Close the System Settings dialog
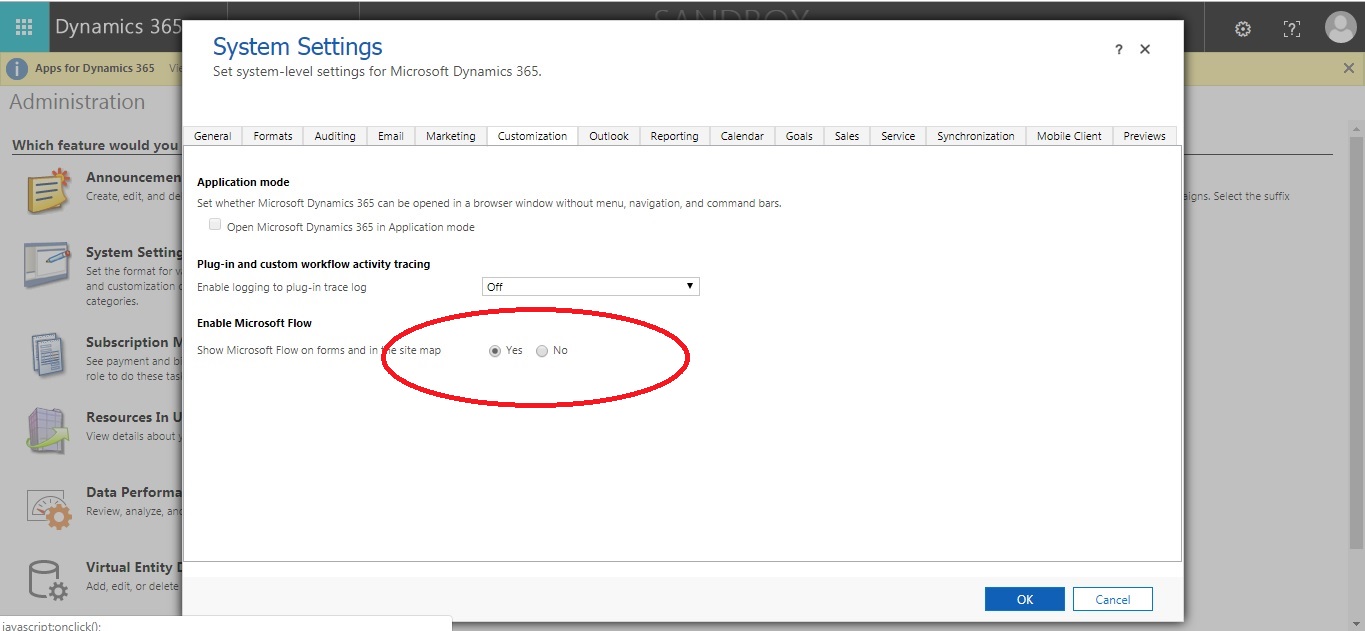Image resolution: width=1365 pixels, height=631 pixels. pos(1145,49)
